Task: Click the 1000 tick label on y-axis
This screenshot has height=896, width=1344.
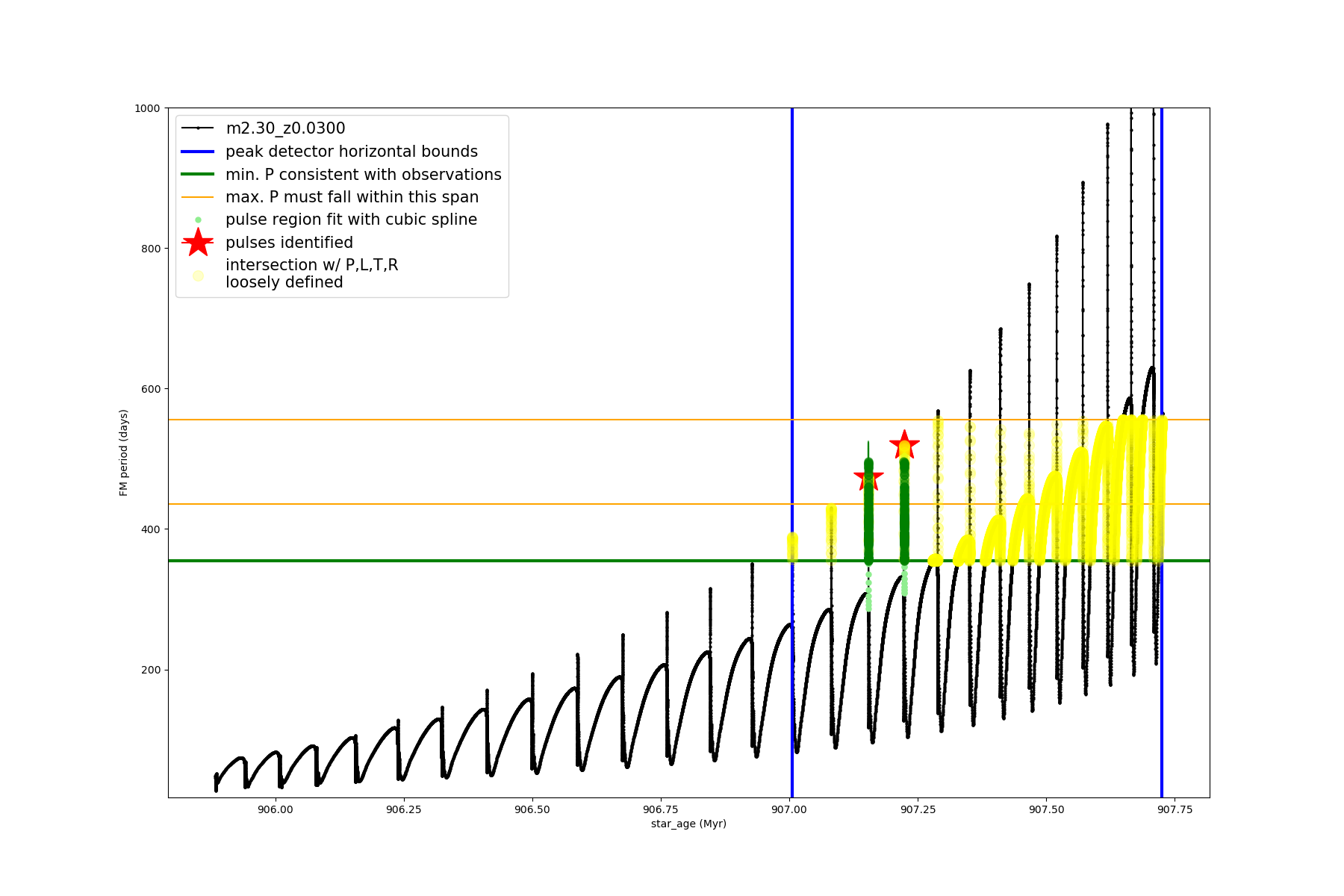Action: 146,108
